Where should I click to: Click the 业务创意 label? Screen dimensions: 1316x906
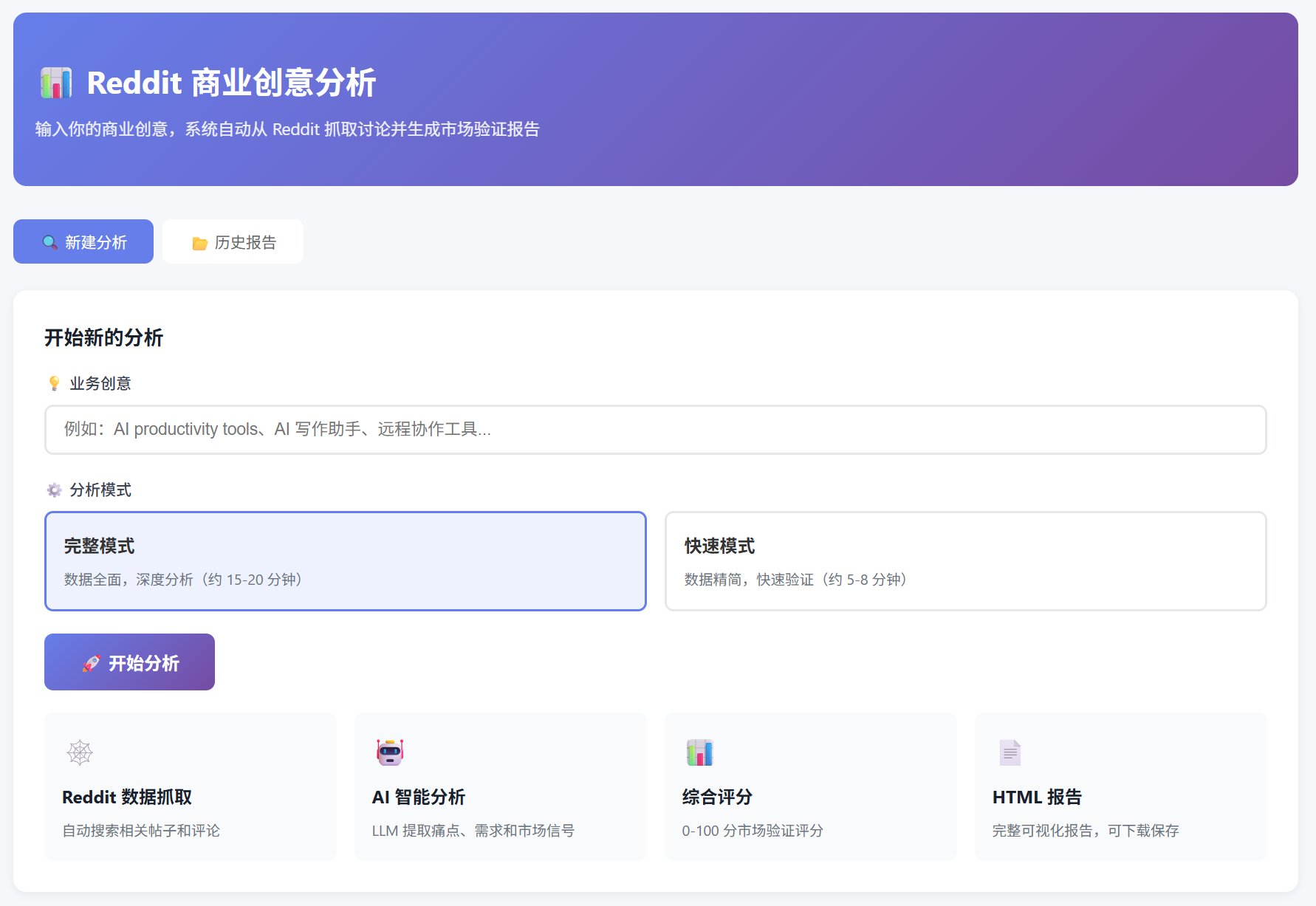click(x=100, y=383)
